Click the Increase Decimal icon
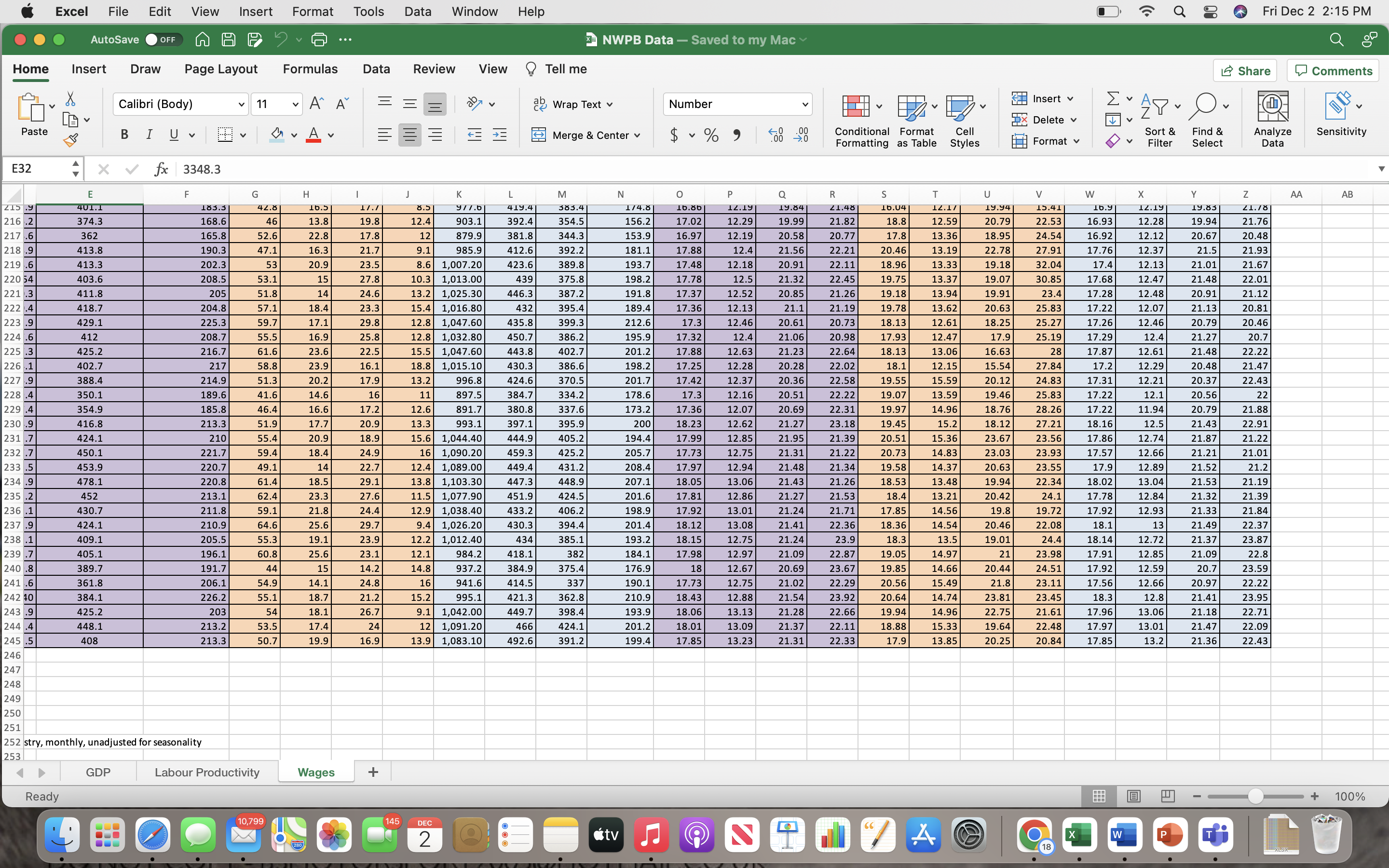 (x=776, y=136)
